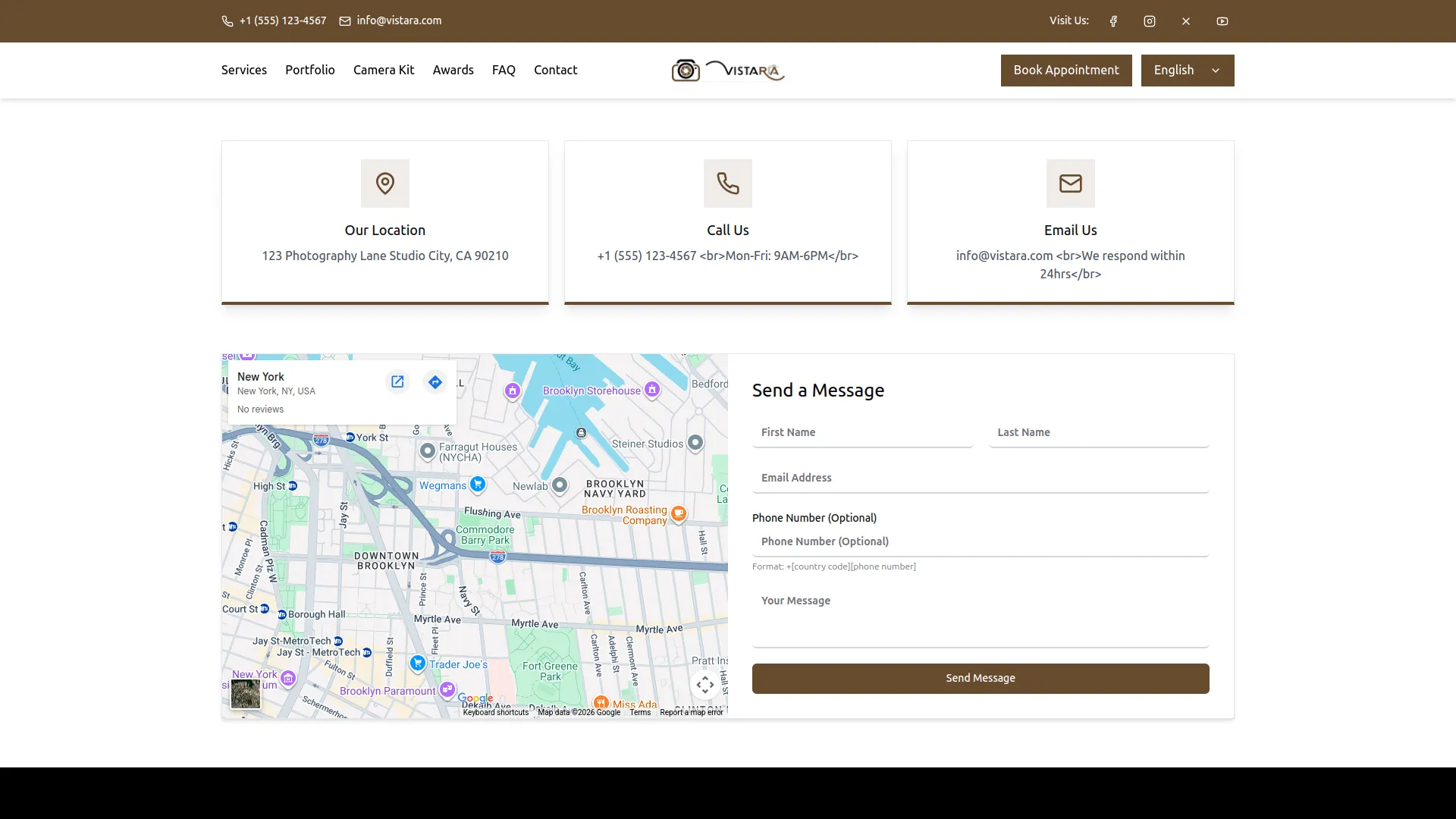Open the Google logo link on the map
Image resolution: width=1456 pixels, height=819 pixels.
coord(475,696)
